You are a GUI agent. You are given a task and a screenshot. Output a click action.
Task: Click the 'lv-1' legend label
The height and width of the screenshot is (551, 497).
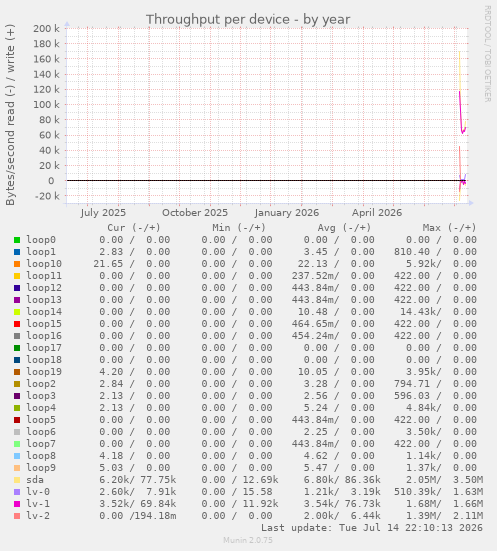coord(38,504)
